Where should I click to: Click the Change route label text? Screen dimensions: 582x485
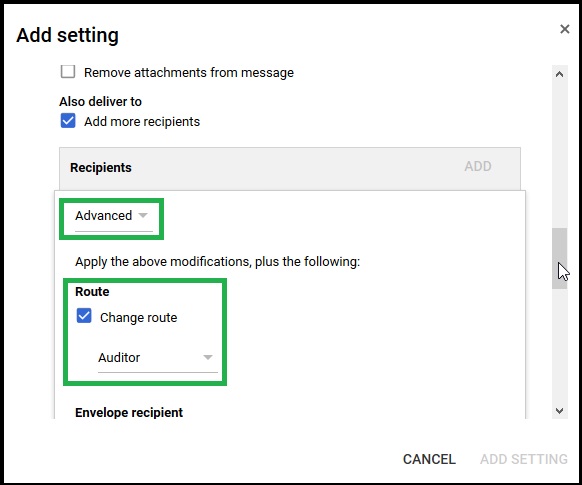coord(138,318)
